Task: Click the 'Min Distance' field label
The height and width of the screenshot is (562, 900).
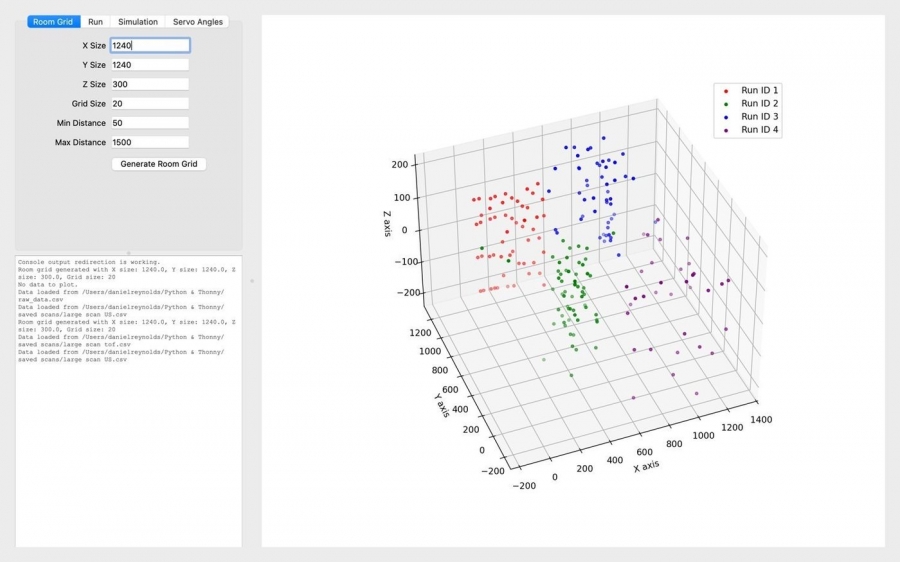Action: tap(81, 123)
